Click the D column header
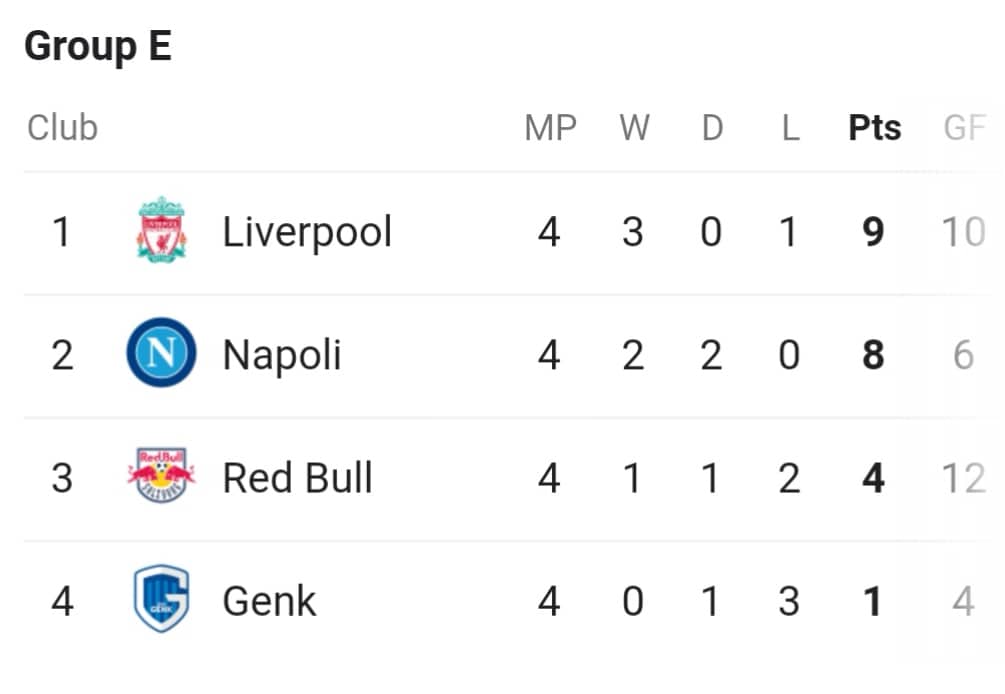This screenshot has height=694, width=1005. tap(712, 128)
